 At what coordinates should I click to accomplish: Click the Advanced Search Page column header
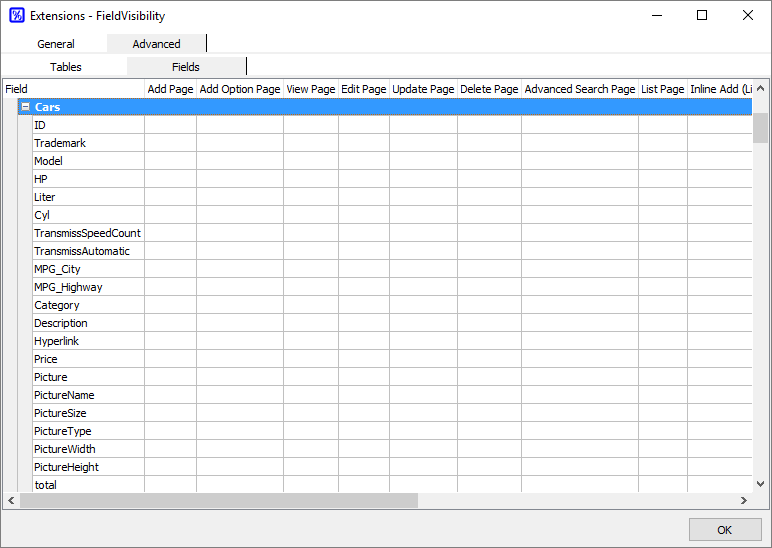click(x=580, y=89)
